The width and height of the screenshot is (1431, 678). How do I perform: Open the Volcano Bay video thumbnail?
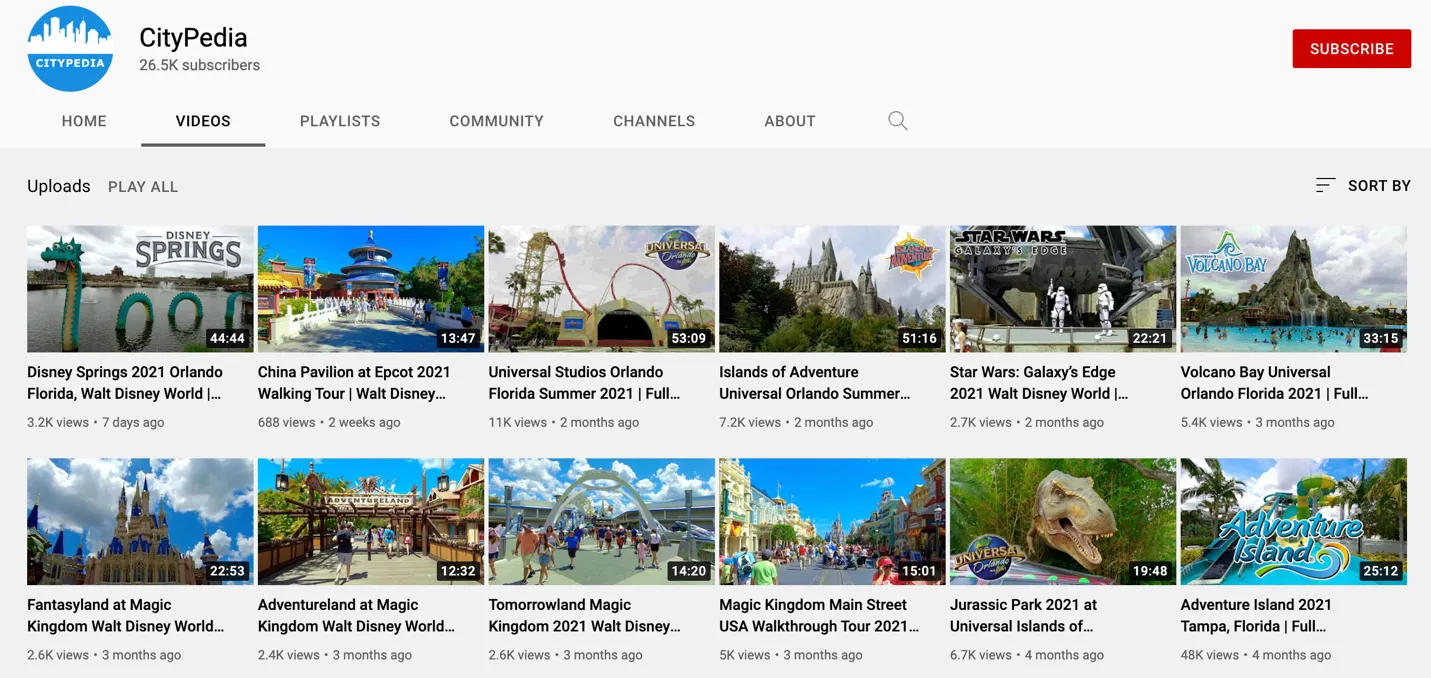tap(1293, 289)
